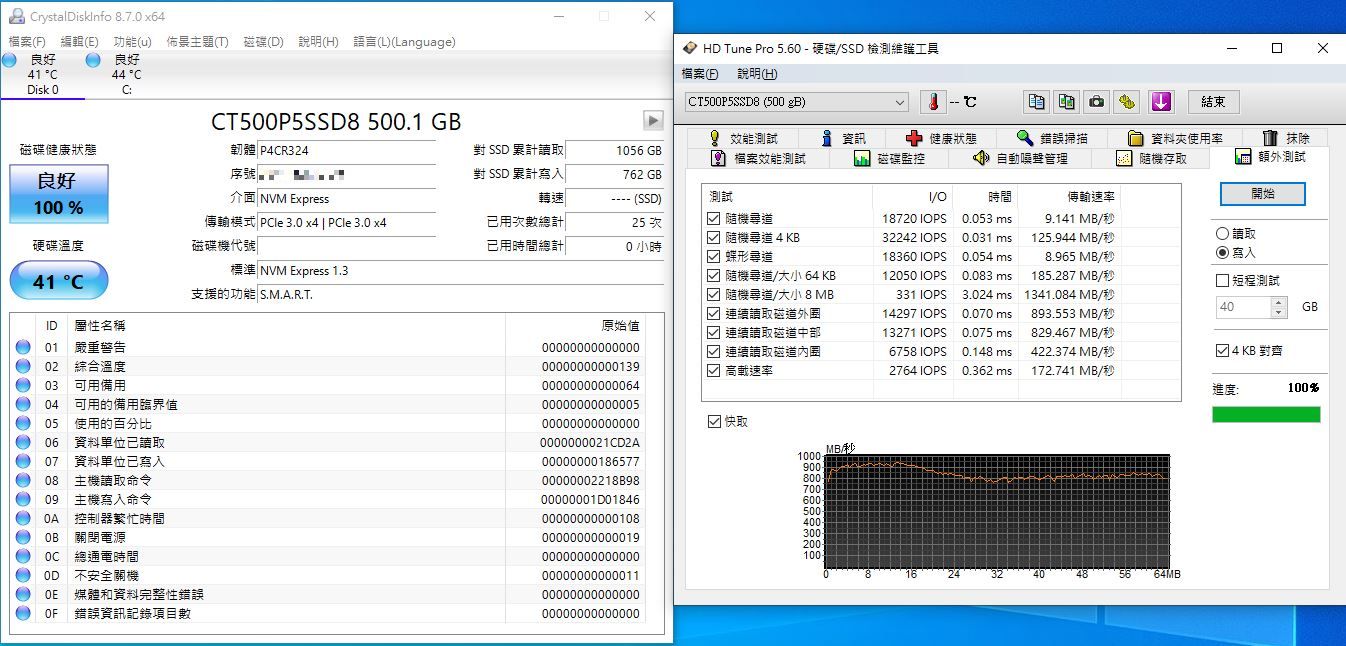Open 語言(L)(Language) menu
Image resolution: width=1346 pixels, height=646 pixels.
point(404,42)
